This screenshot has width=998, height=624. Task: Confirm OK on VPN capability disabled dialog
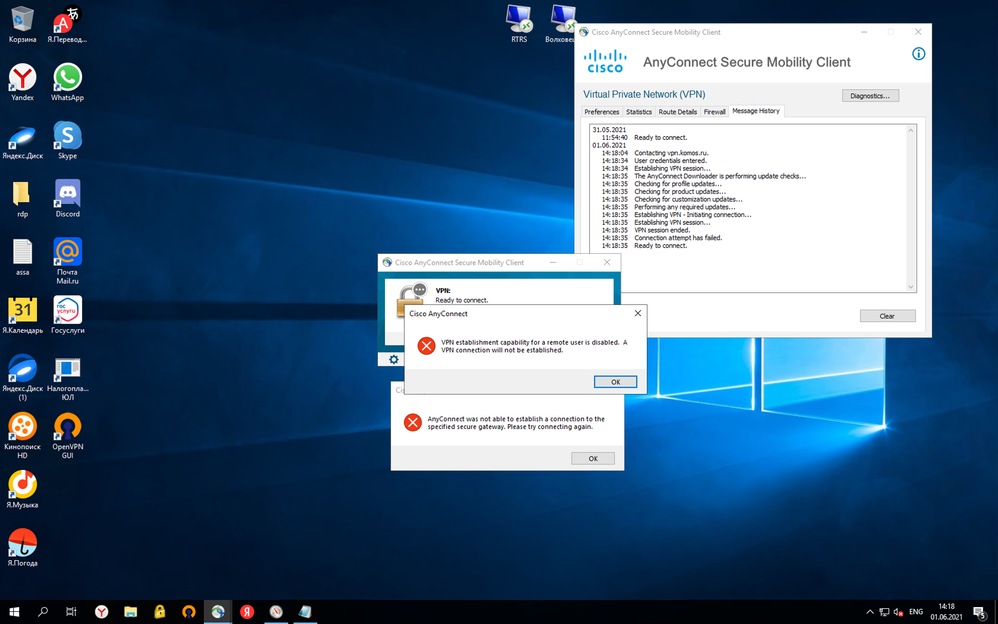[x=615, y=382]
